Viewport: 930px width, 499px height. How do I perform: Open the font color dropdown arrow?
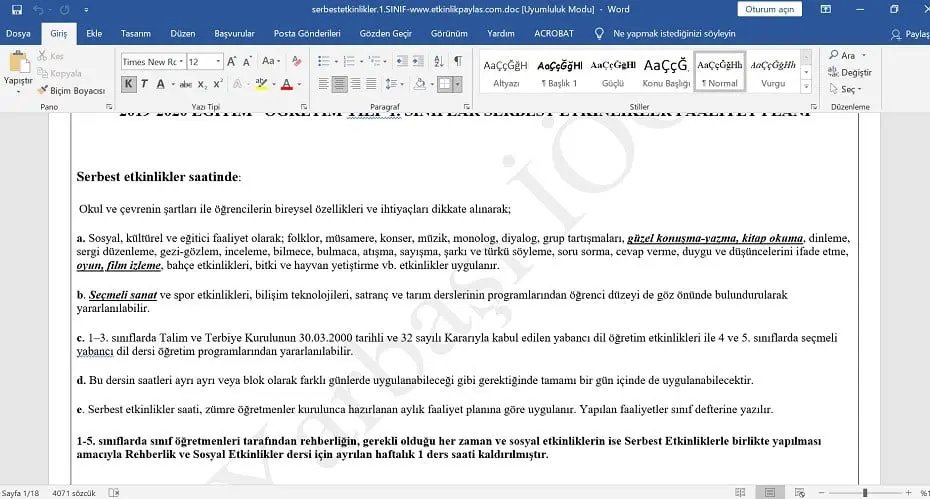(299, 84)
